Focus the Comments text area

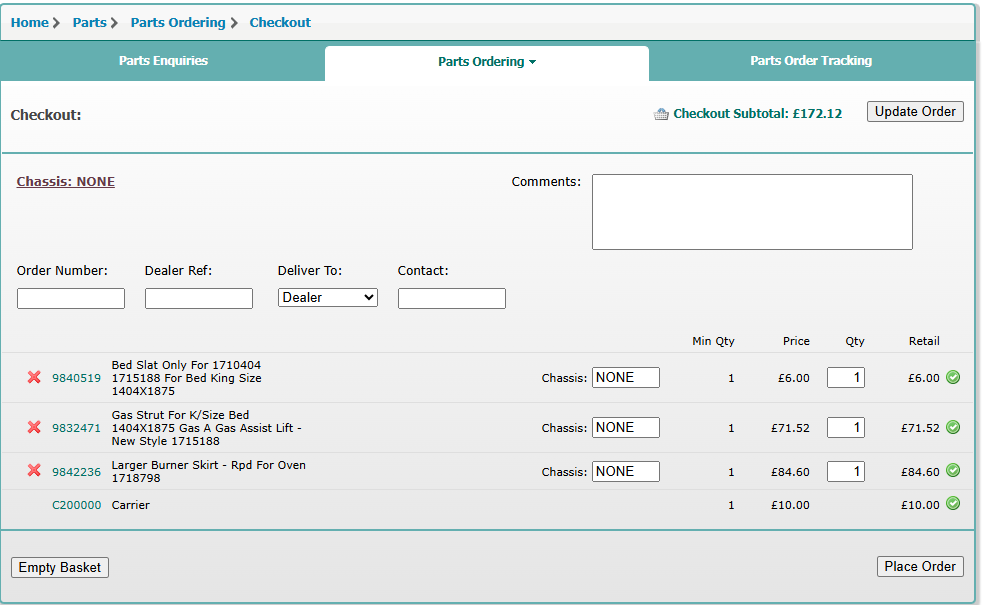pos(752,212)
